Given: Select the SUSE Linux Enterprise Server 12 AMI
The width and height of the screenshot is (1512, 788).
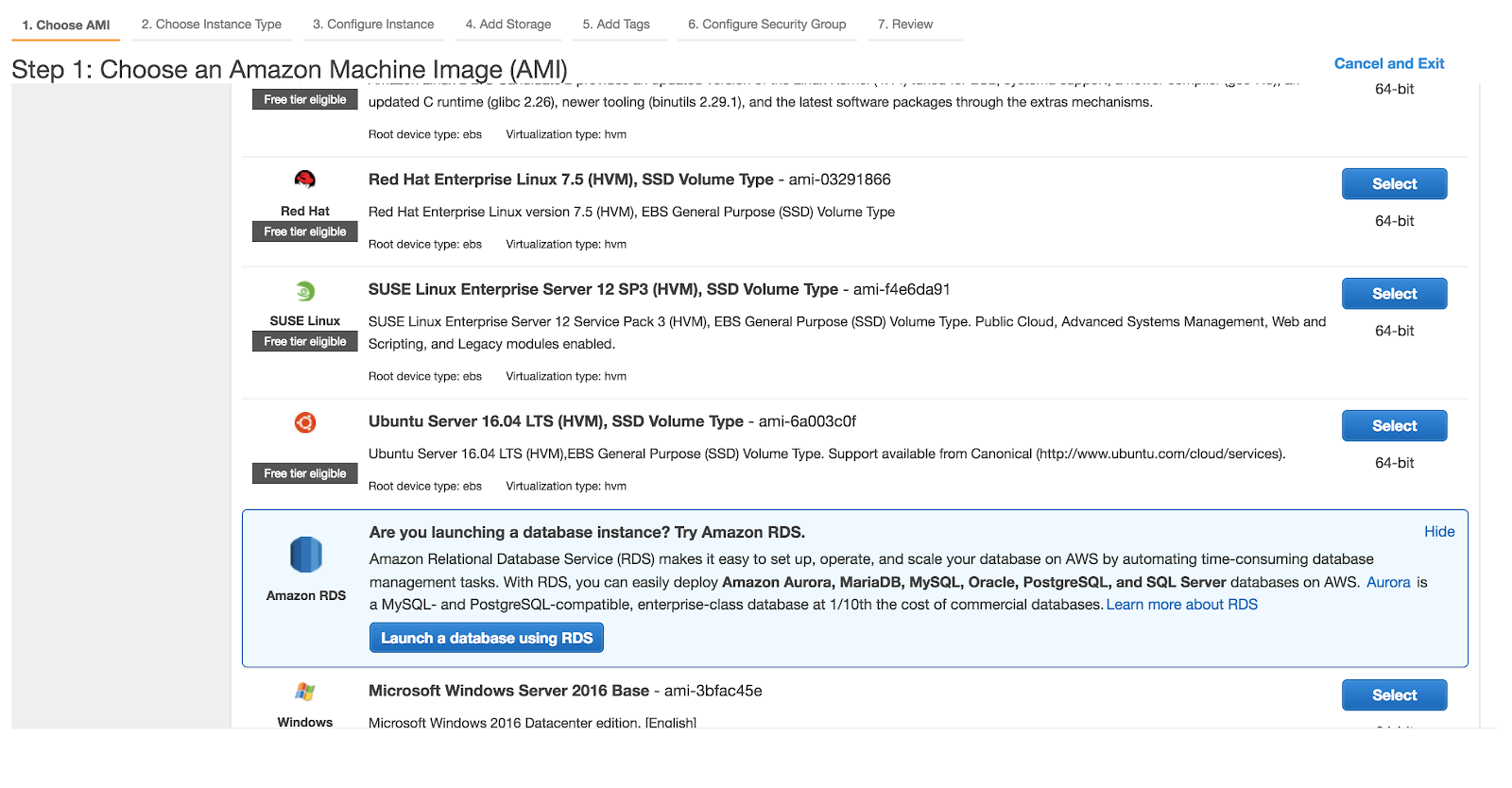Looking at the screenshot, I should point(1394,294).
